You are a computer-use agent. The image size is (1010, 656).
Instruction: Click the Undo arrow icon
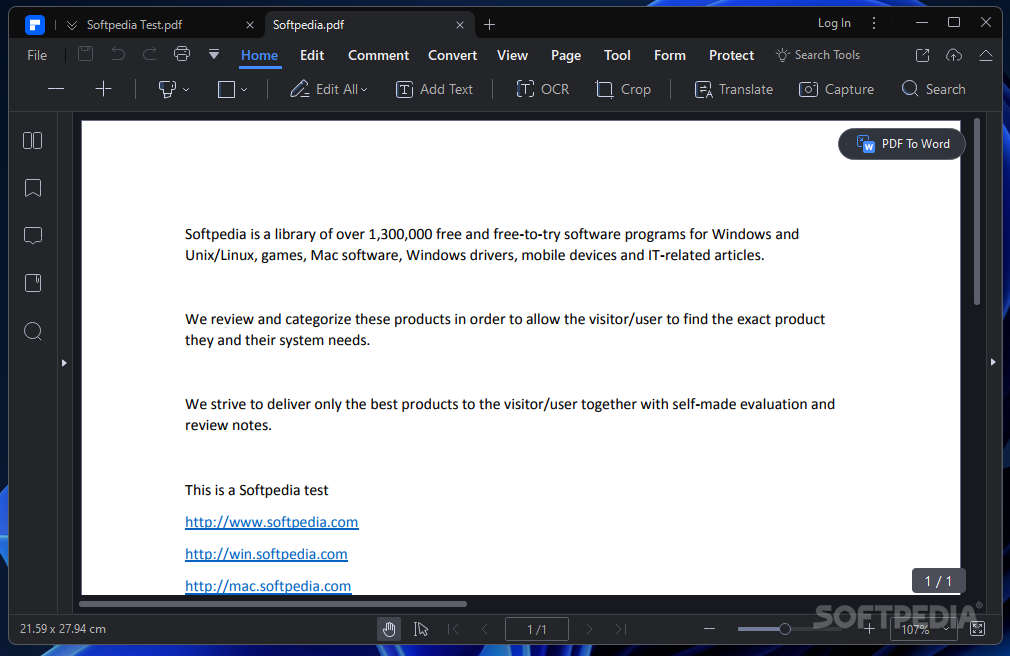click(x=118, y=54)
